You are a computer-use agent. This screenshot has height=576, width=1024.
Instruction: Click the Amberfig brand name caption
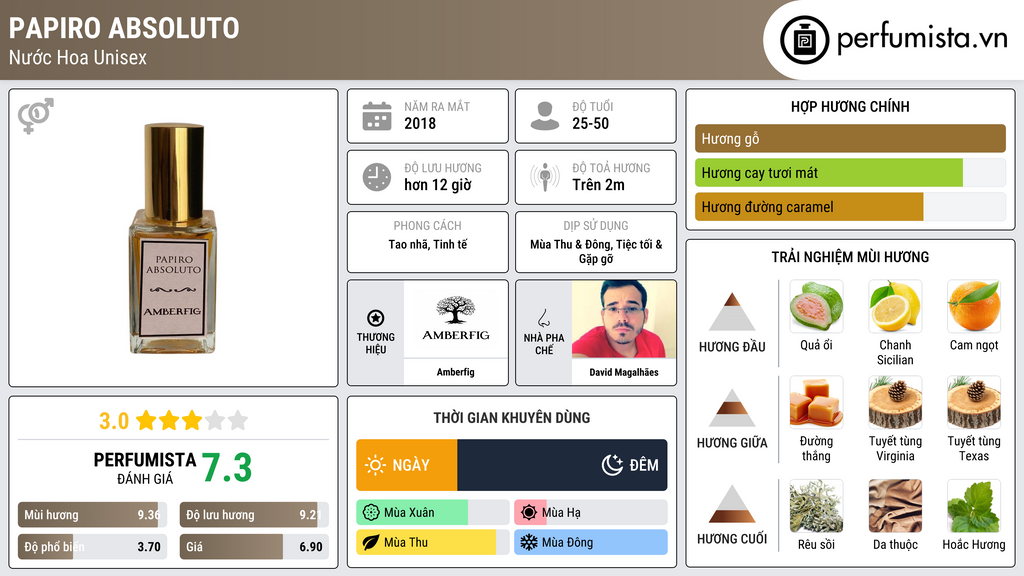point(456,372)
